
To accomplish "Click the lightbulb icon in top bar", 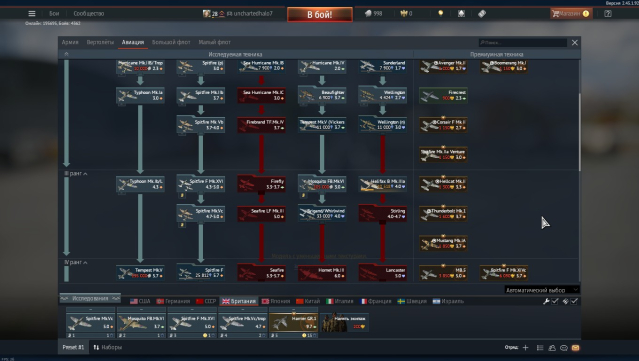I will pos(441,13).
